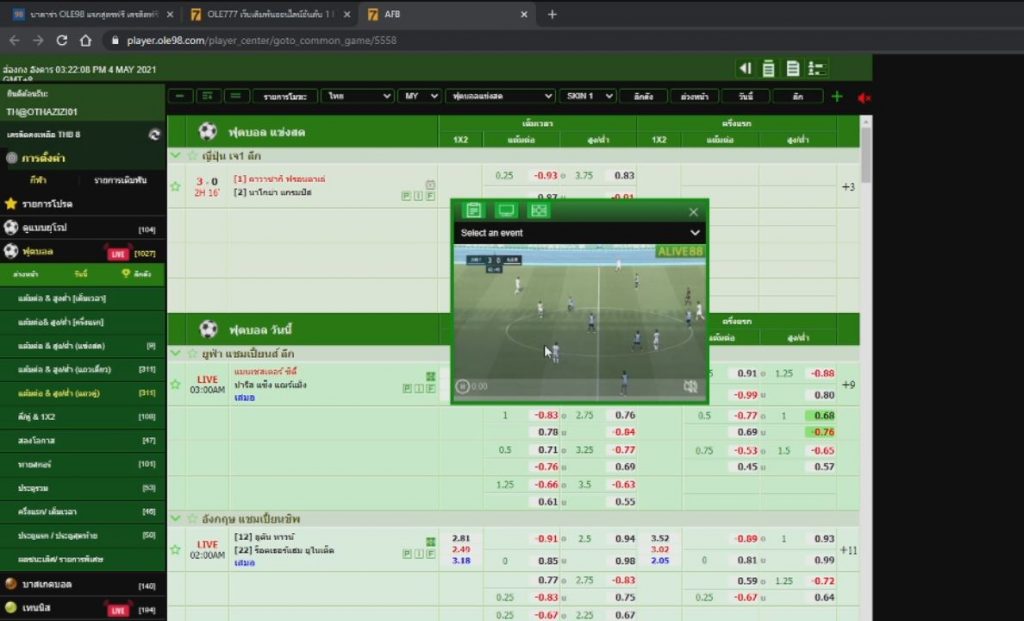This screenshot has width=1024, height=621.
Task: Open สองโอกาส [47] in the sidebar
Action: point(82,440)
